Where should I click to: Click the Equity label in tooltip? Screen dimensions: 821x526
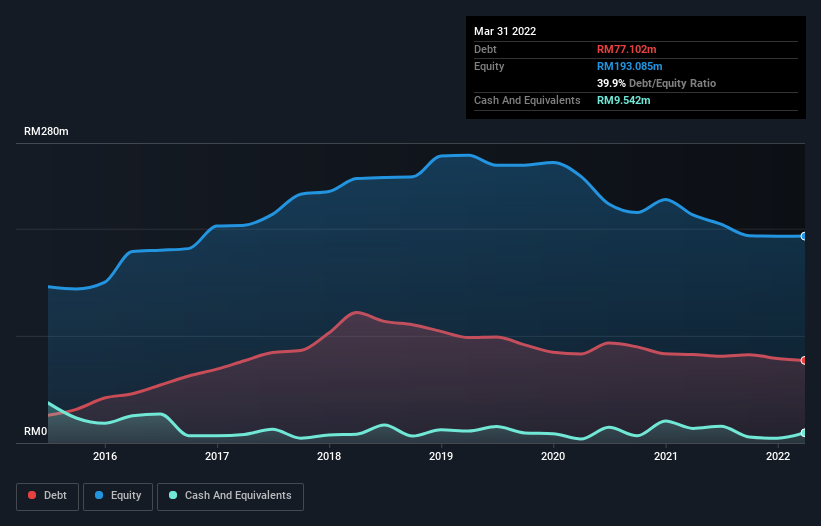tap(489, 66)
